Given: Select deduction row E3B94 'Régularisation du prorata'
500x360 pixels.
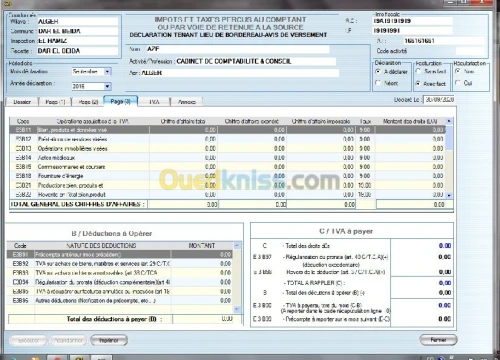Looking at the screenshot, I should (x=120, y=282).
